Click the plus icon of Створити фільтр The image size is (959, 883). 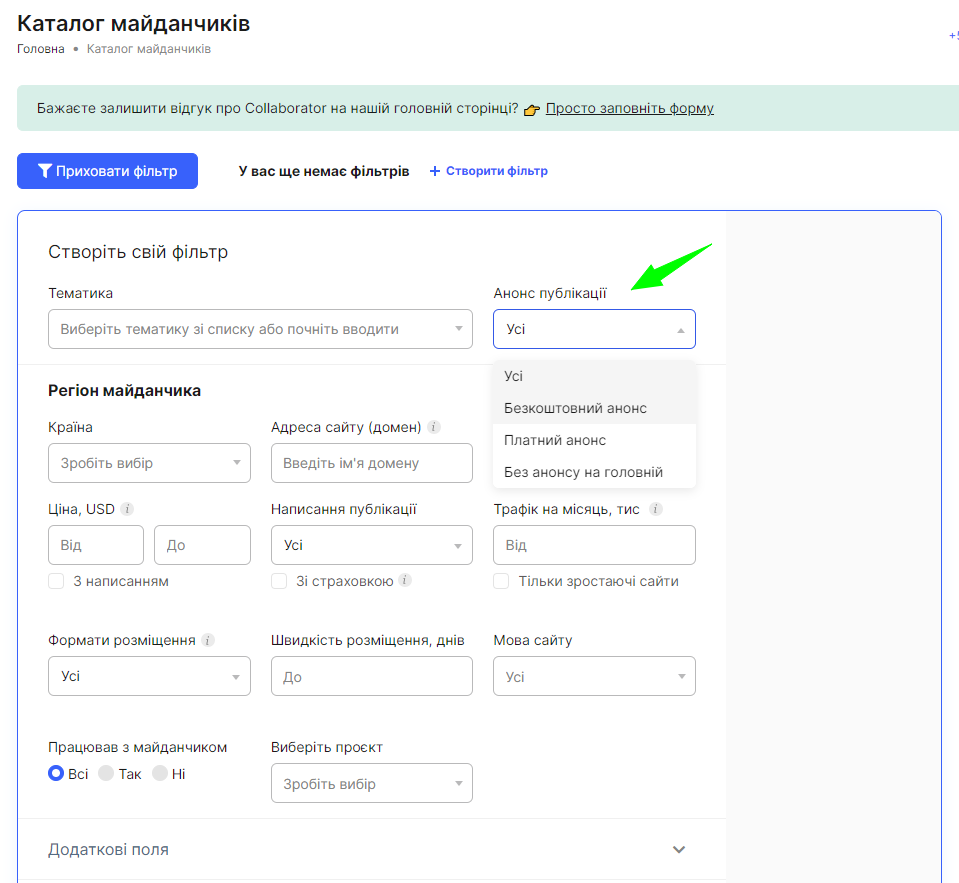[x=435, y=171]
